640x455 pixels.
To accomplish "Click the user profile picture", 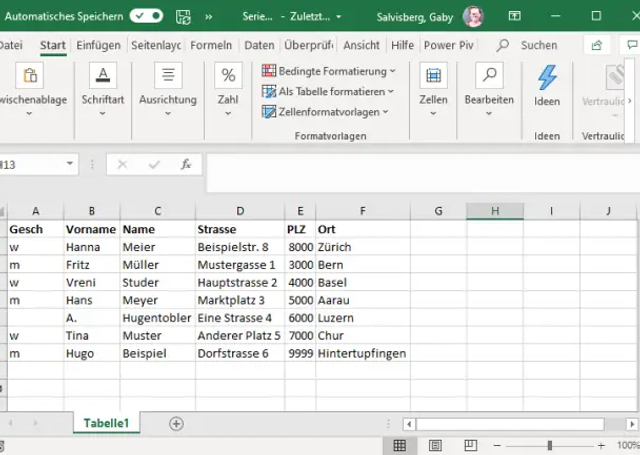I will pyautogui.click(x=473, y=16).
